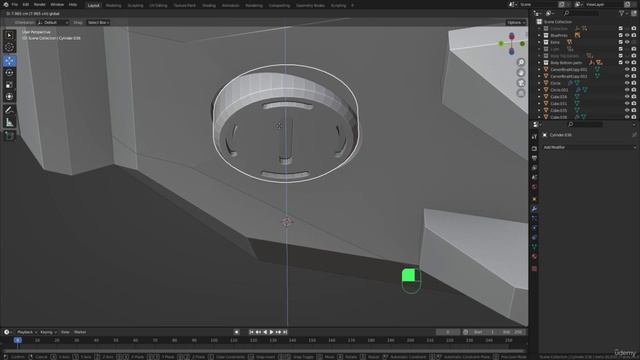Open the Render menu
640x360 pixels.
[x=40, y=4]
